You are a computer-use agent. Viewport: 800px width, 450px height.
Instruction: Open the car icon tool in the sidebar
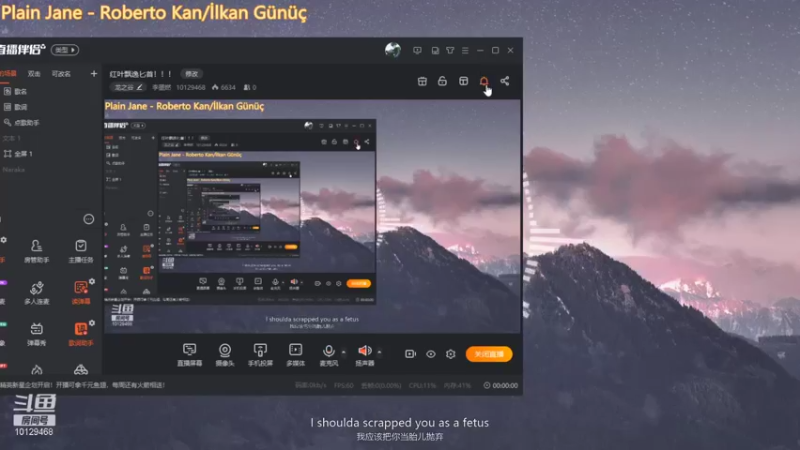click(81, 369)
